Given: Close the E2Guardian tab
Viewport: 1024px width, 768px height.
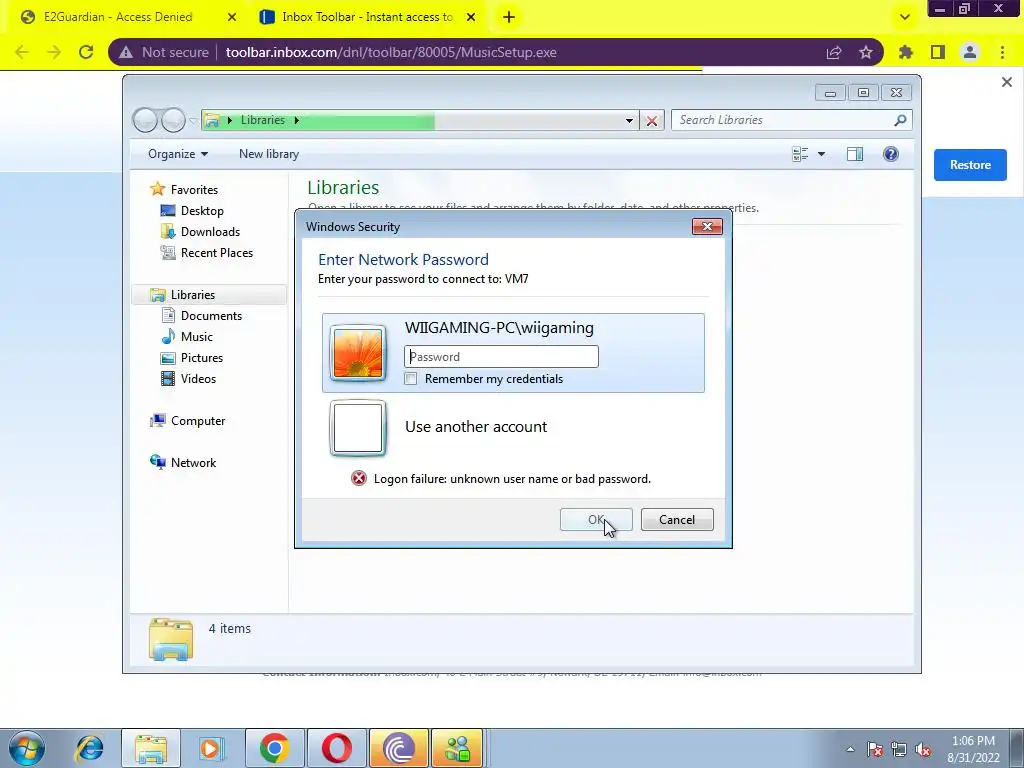Looking at the screenshot, I should (x=232, y=18).
